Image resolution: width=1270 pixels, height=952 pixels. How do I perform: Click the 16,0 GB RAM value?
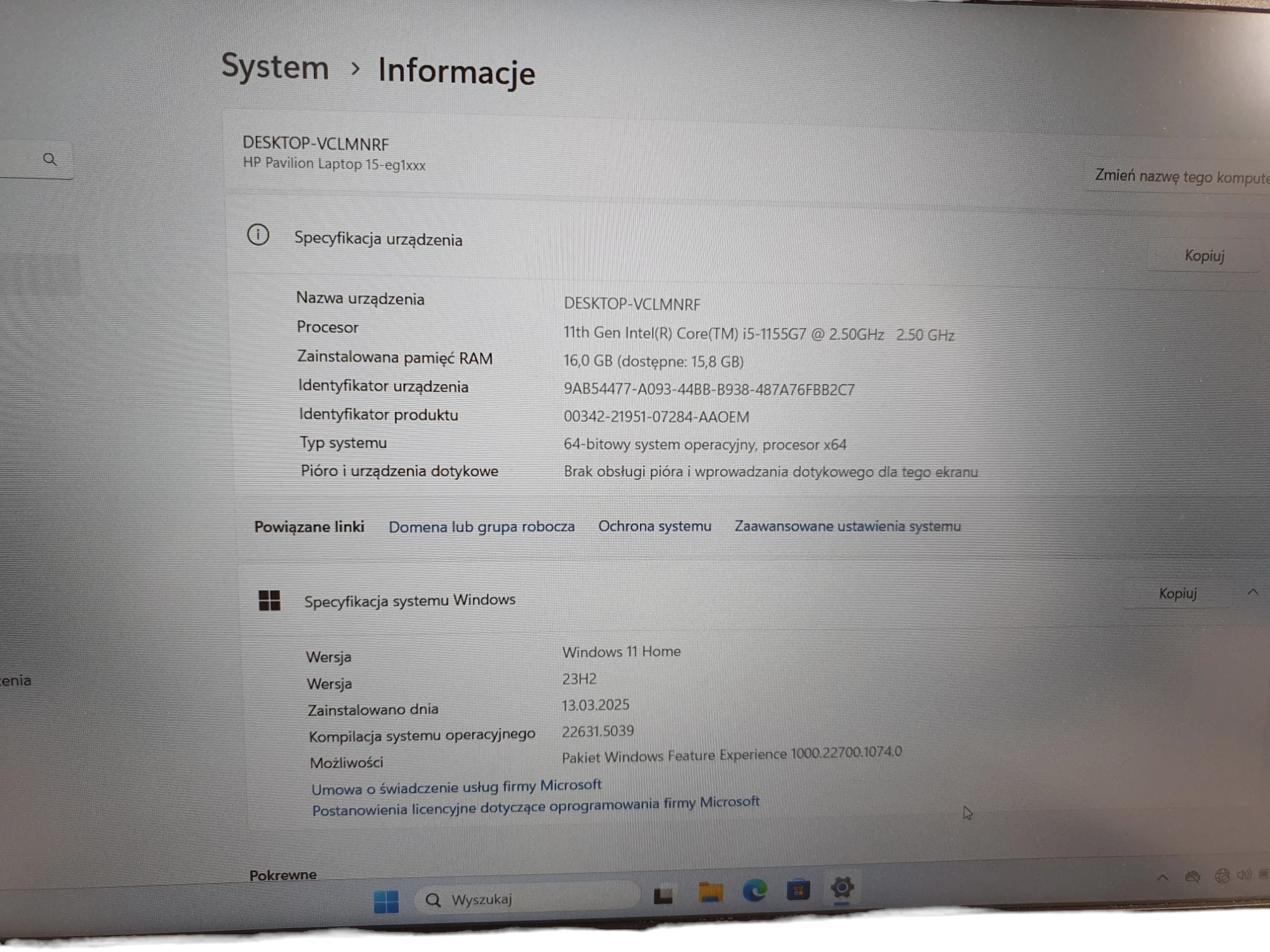[653, 361]
